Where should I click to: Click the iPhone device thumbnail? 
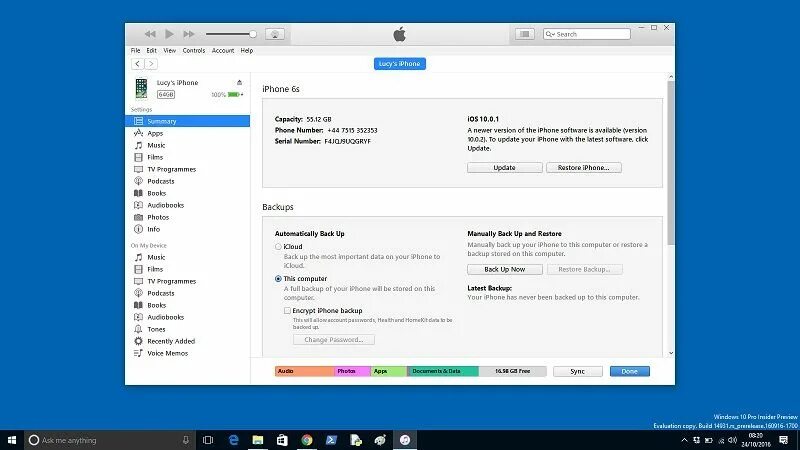tap(141, 88)
